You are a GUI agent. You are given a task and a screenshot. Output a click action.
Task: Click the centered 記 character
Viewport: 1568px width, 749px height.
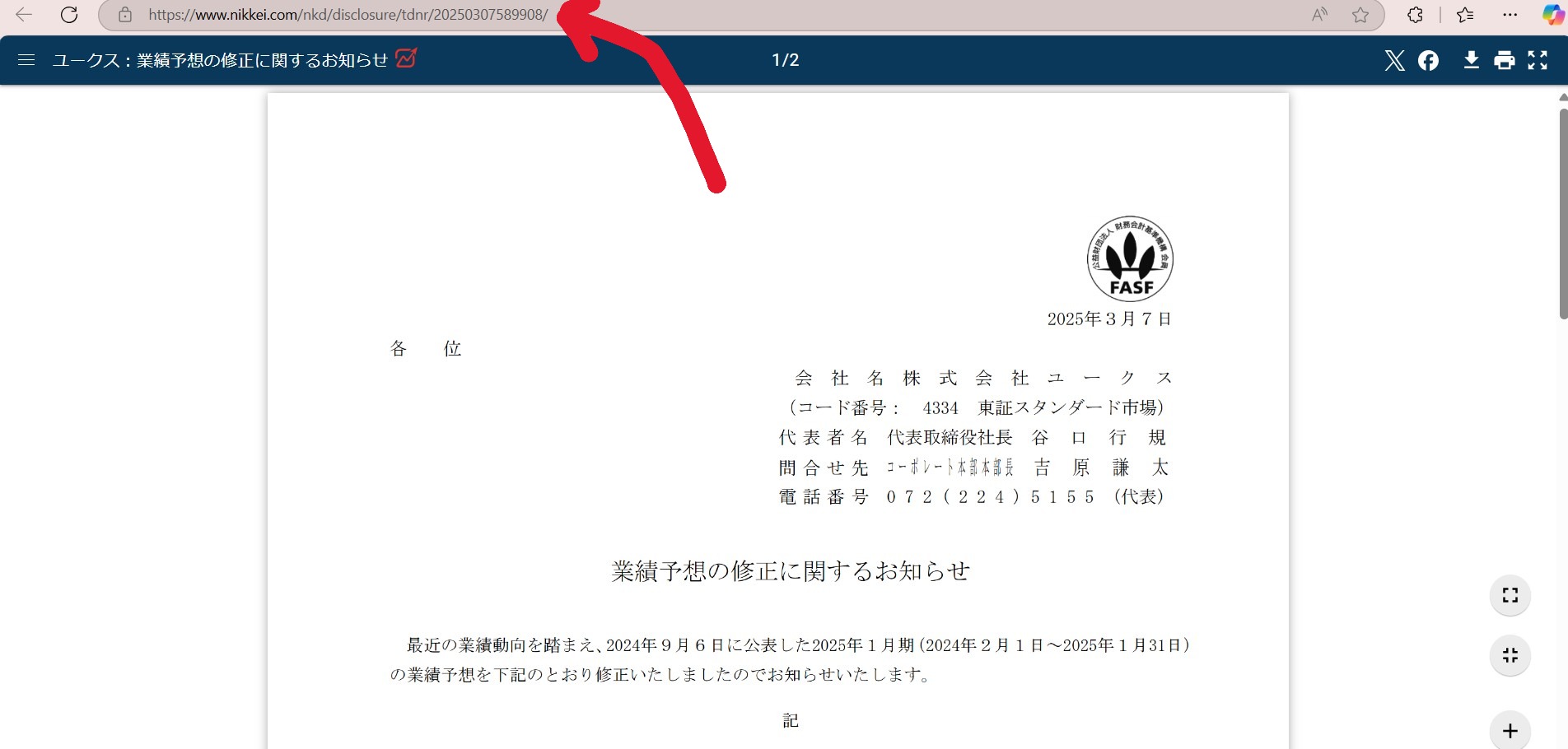(x=791, y=721)
